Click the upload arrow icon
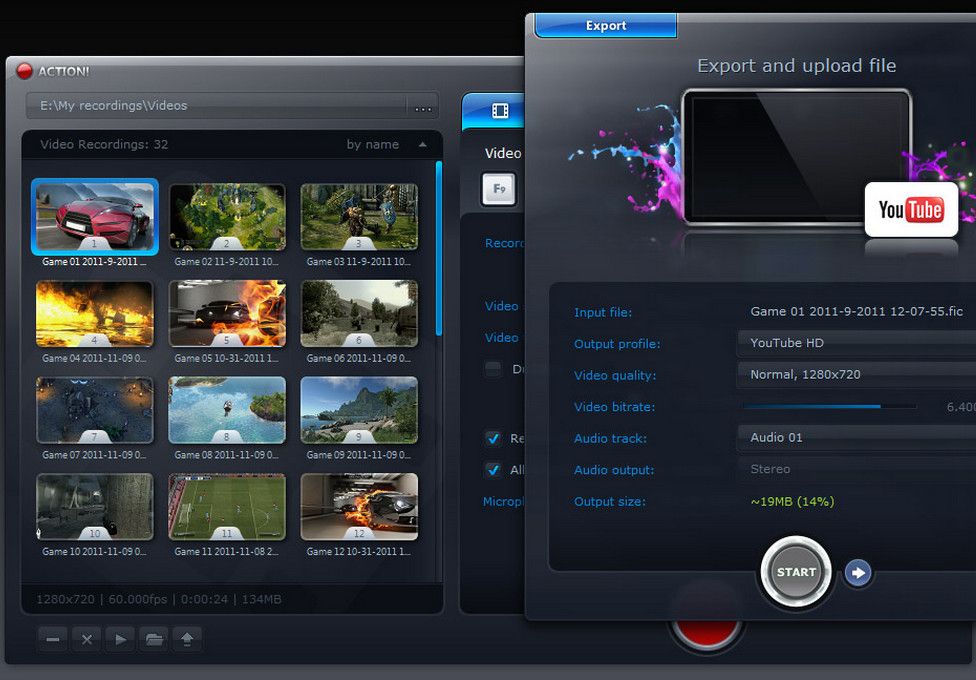The height and width of the screenshot is (680, 976). [x=187, y=639]
